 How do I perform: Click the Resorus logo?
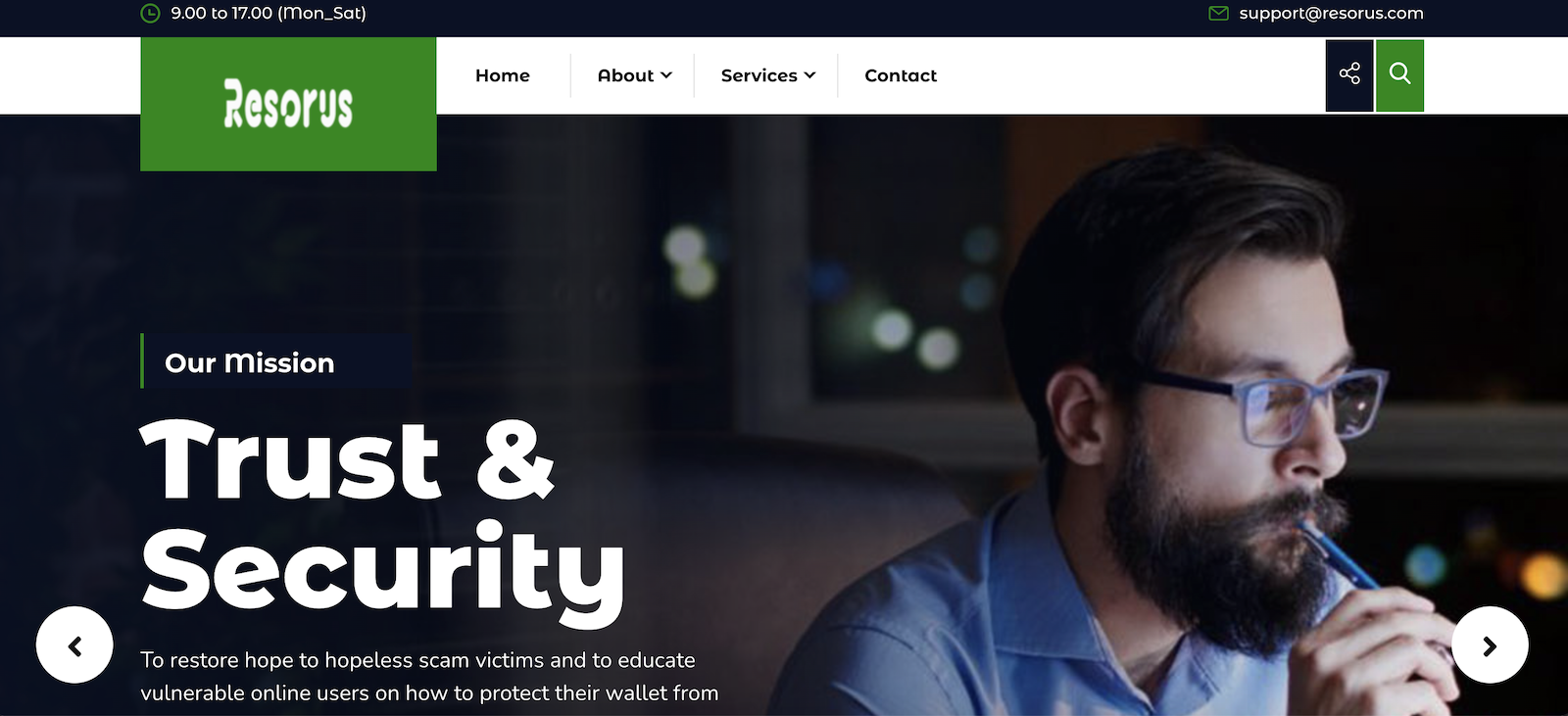(288, 104)
